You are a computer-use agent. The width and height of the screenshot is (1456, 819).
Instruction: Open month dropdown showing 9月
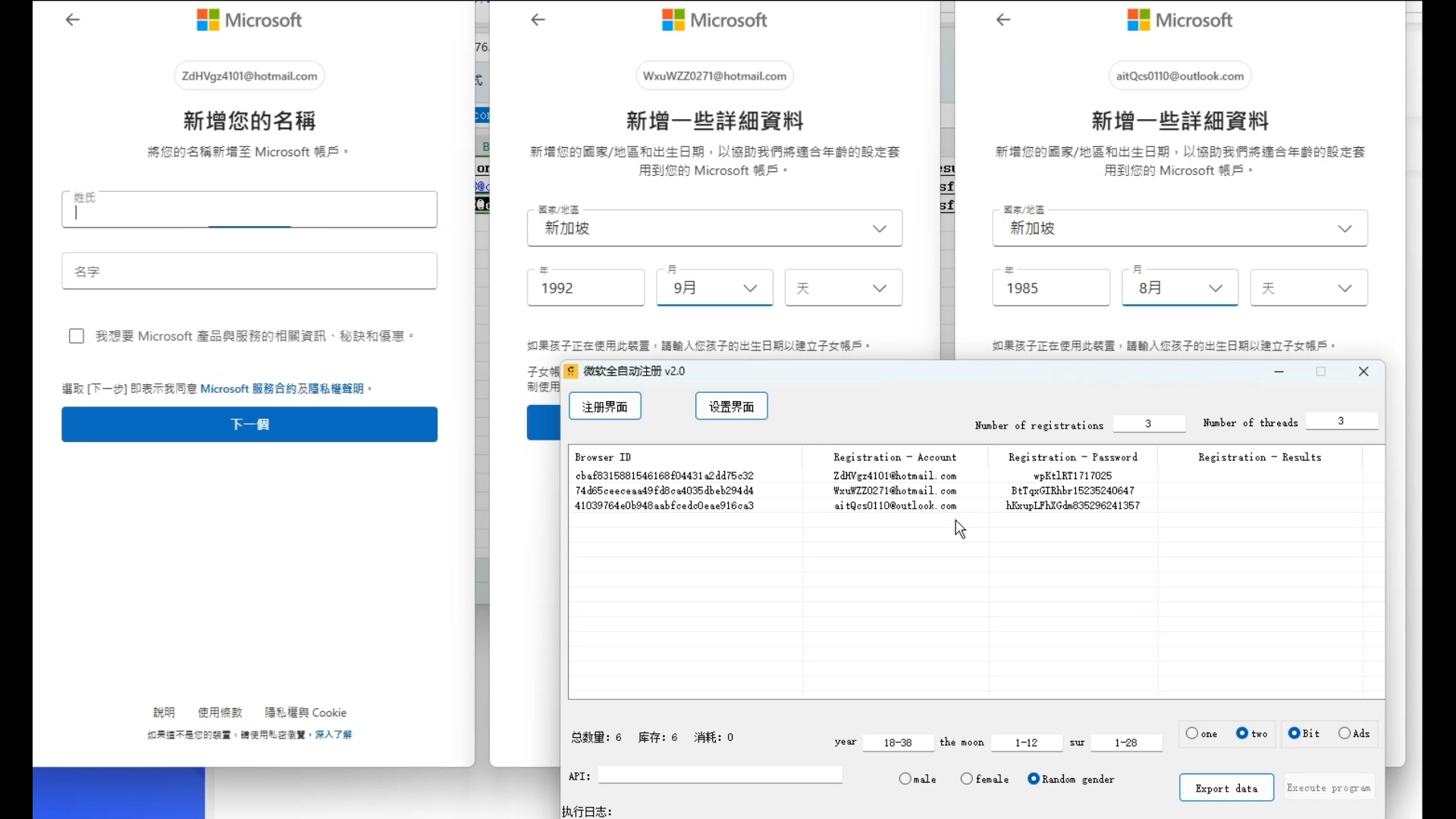tap(714, 288)
